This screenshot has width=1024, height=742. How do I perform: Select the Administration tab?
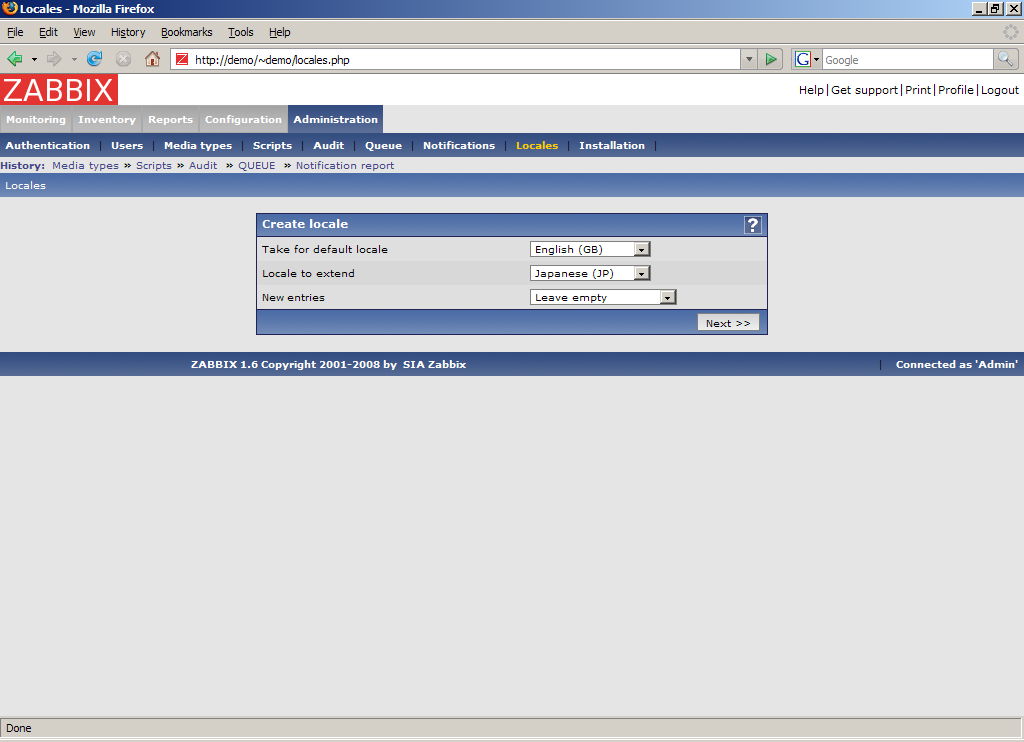[336, 120]
